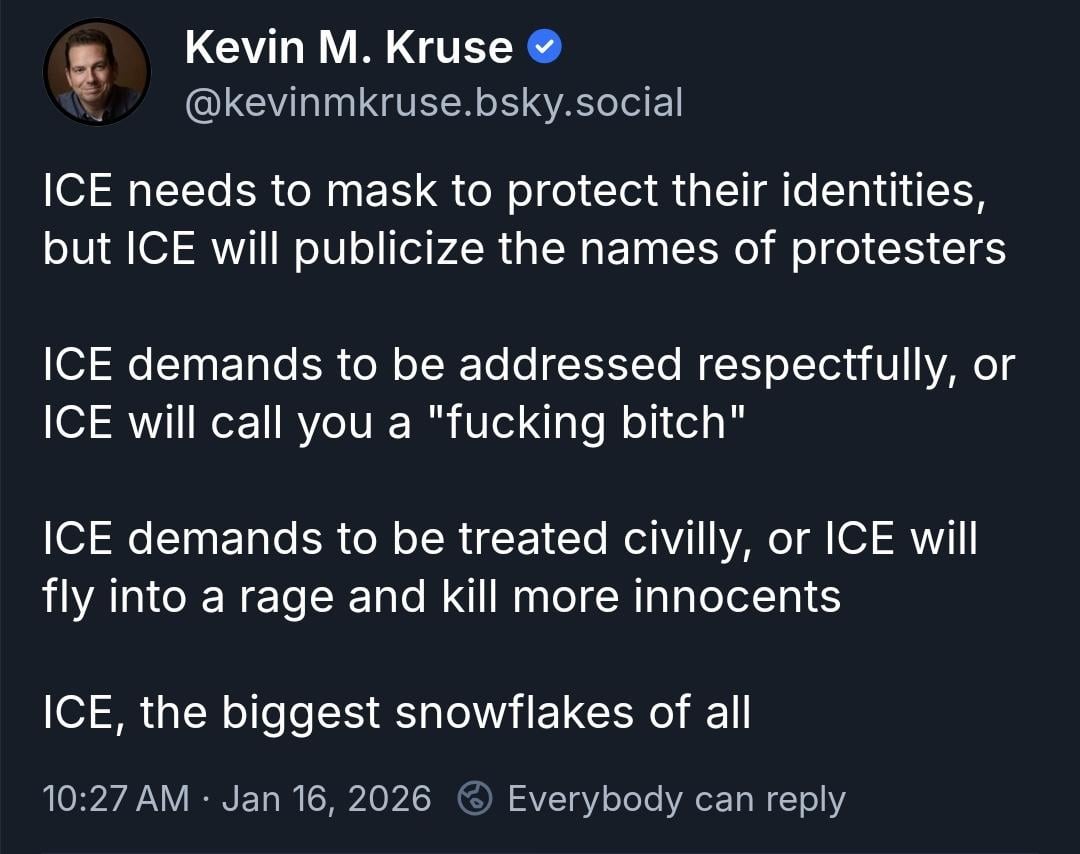Viewport: 1080px width, 854px height.
Task: Select the word "biggest" in the last line
Action: (300, 714)
